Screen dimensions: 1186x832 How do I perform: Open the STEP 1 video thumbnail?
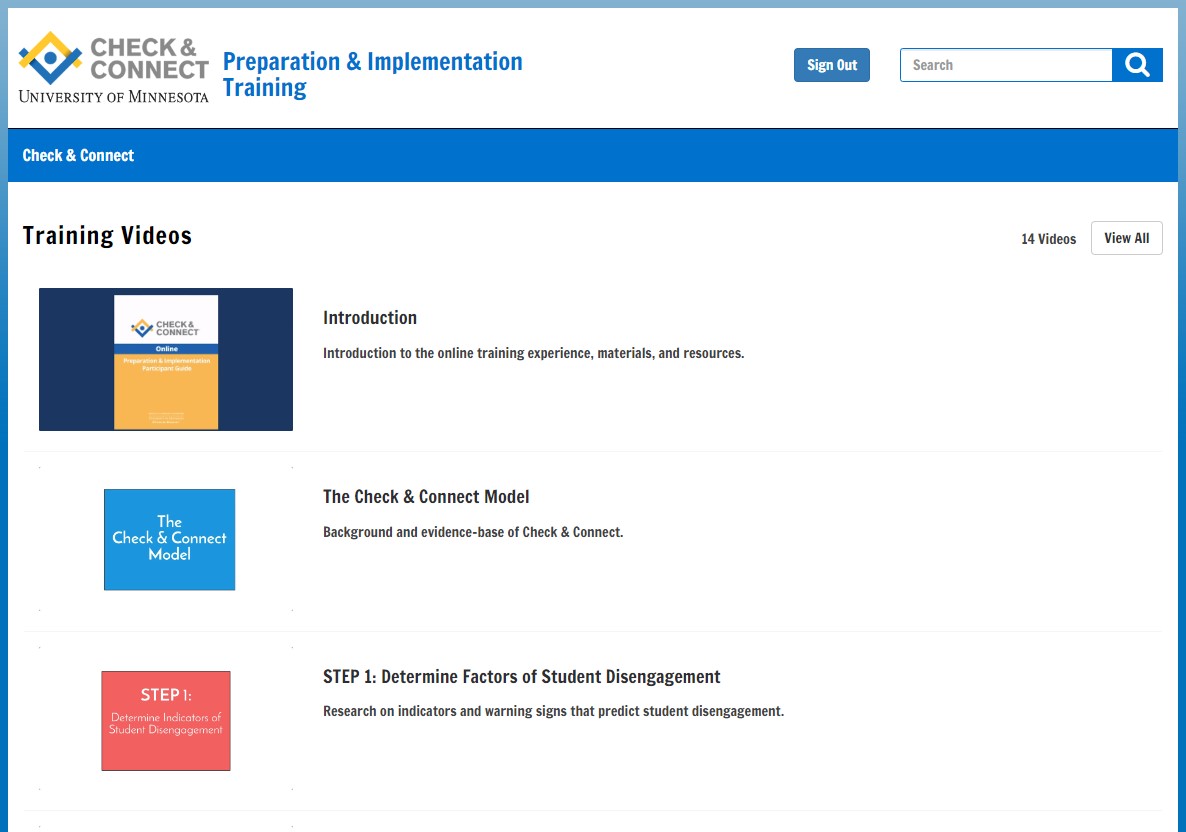point(166,721)
